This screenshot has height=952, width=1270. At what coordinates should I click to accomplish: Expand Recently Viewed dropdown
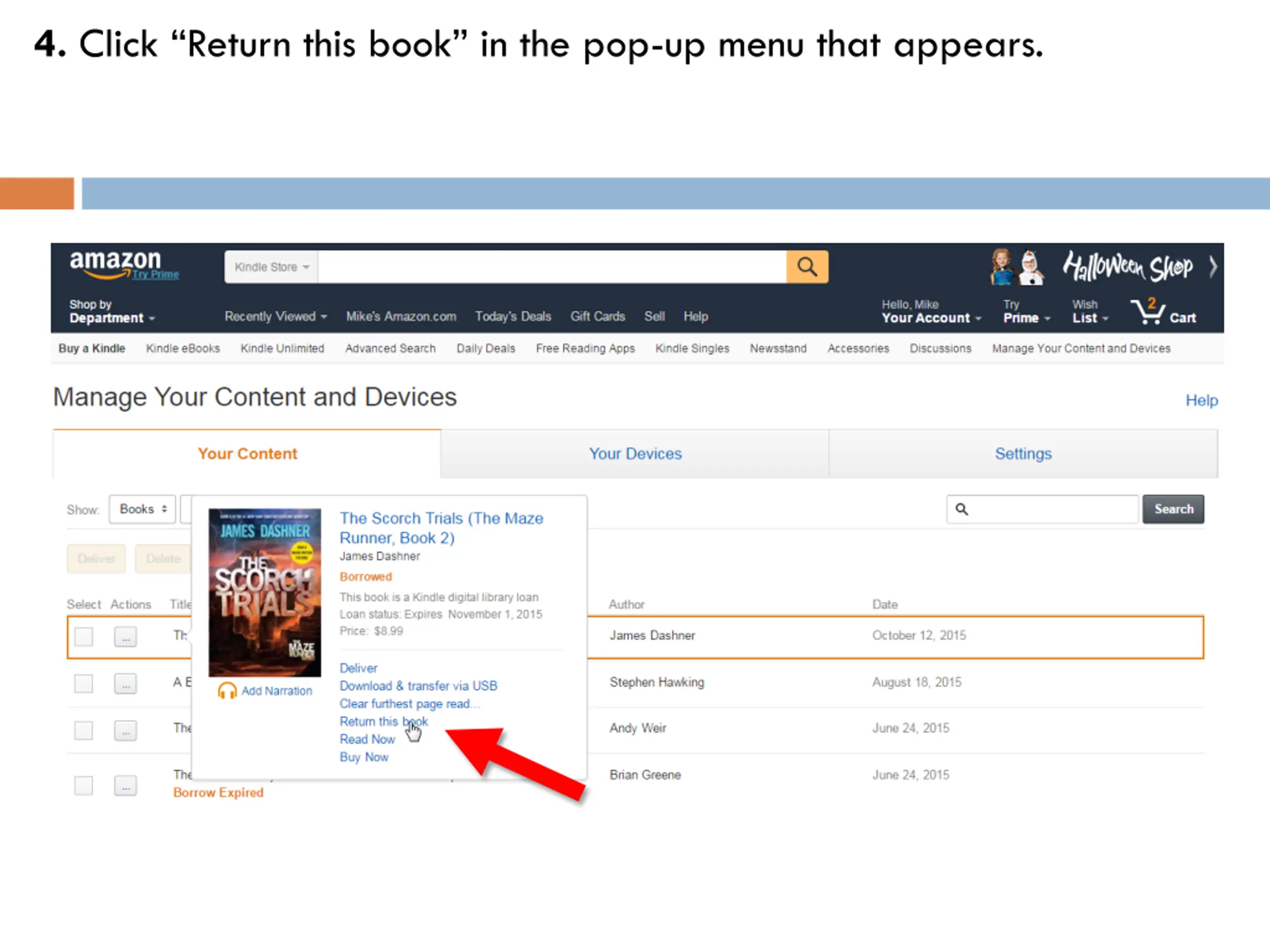276,317
